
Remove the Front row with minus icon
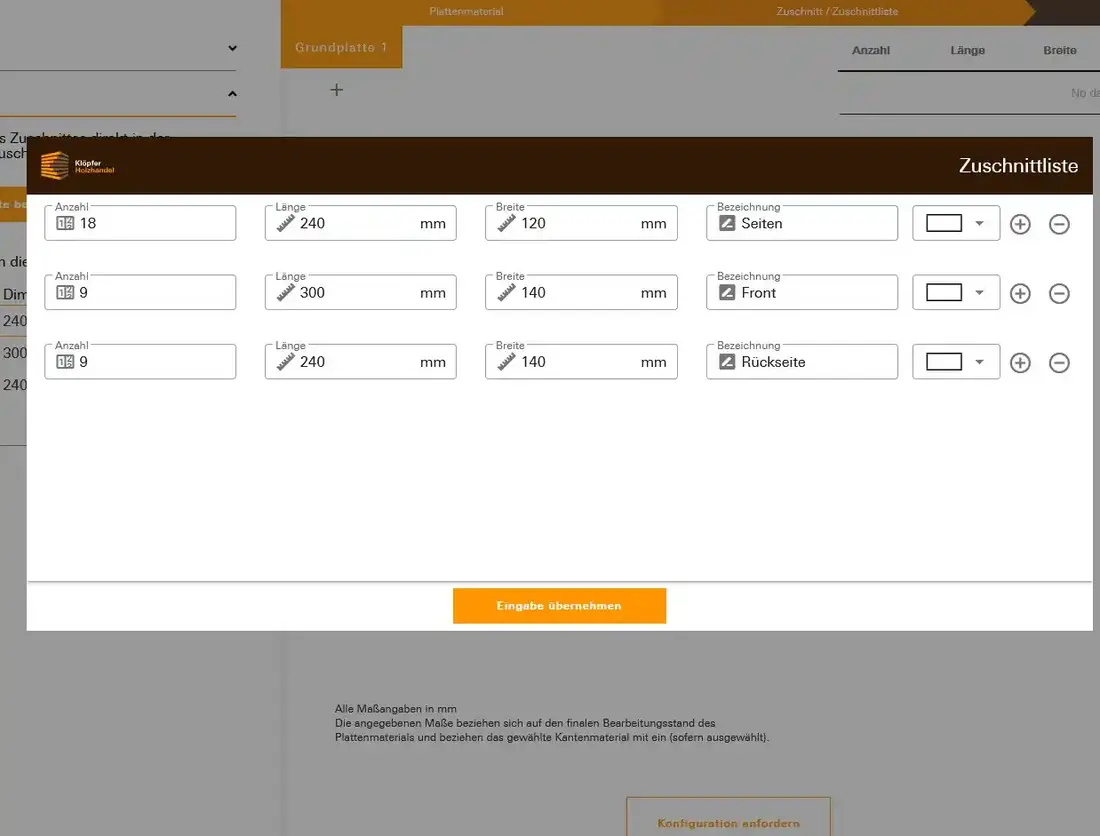point(1059,293)
